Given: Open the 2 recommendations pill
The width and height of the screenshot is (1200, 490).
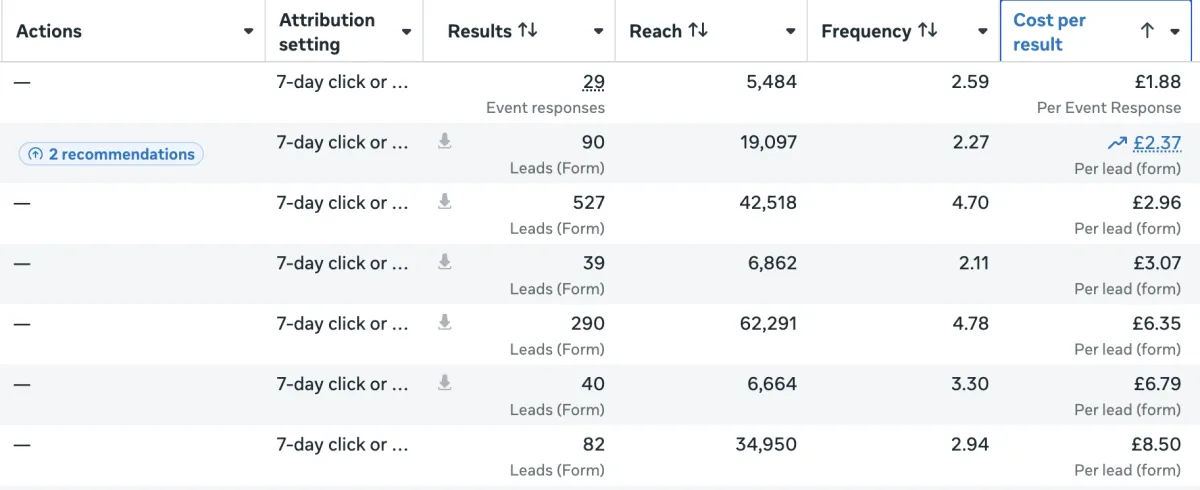Looking at the screenshot, I should pyautogui.click(x=111, y=154).
